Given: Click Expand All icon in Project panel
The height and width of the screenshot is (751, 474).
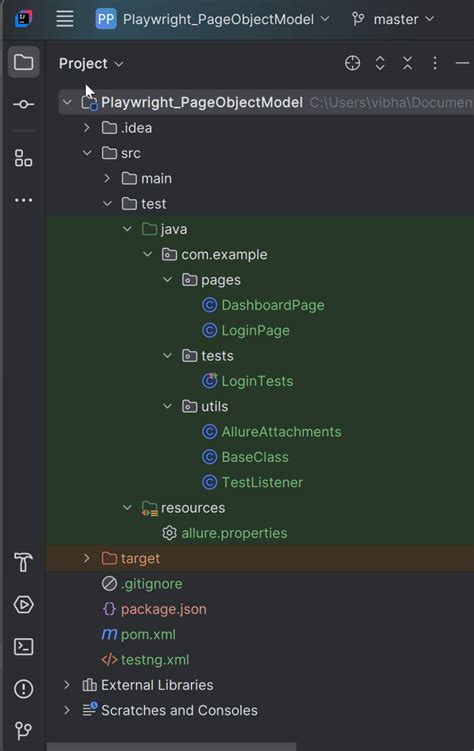Looking at the screenshot, I should point(380,63).
